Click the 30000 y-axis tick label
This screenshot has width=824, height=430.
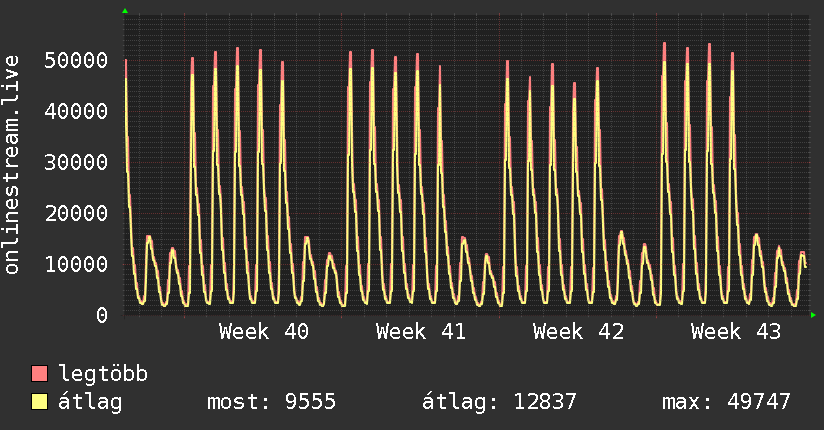click(76, 162)
